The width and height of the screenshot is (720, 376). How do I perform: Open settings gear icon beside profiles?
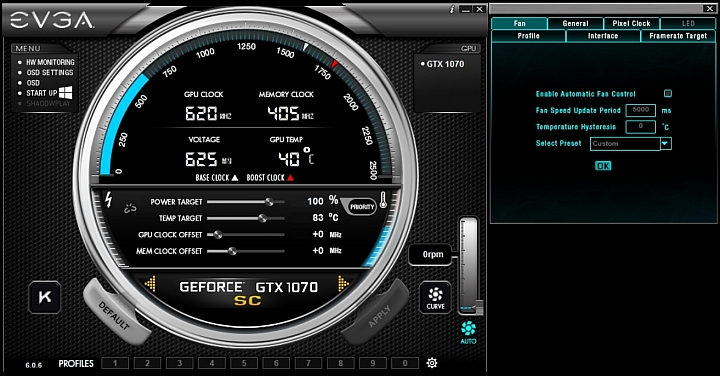[432, 363]
